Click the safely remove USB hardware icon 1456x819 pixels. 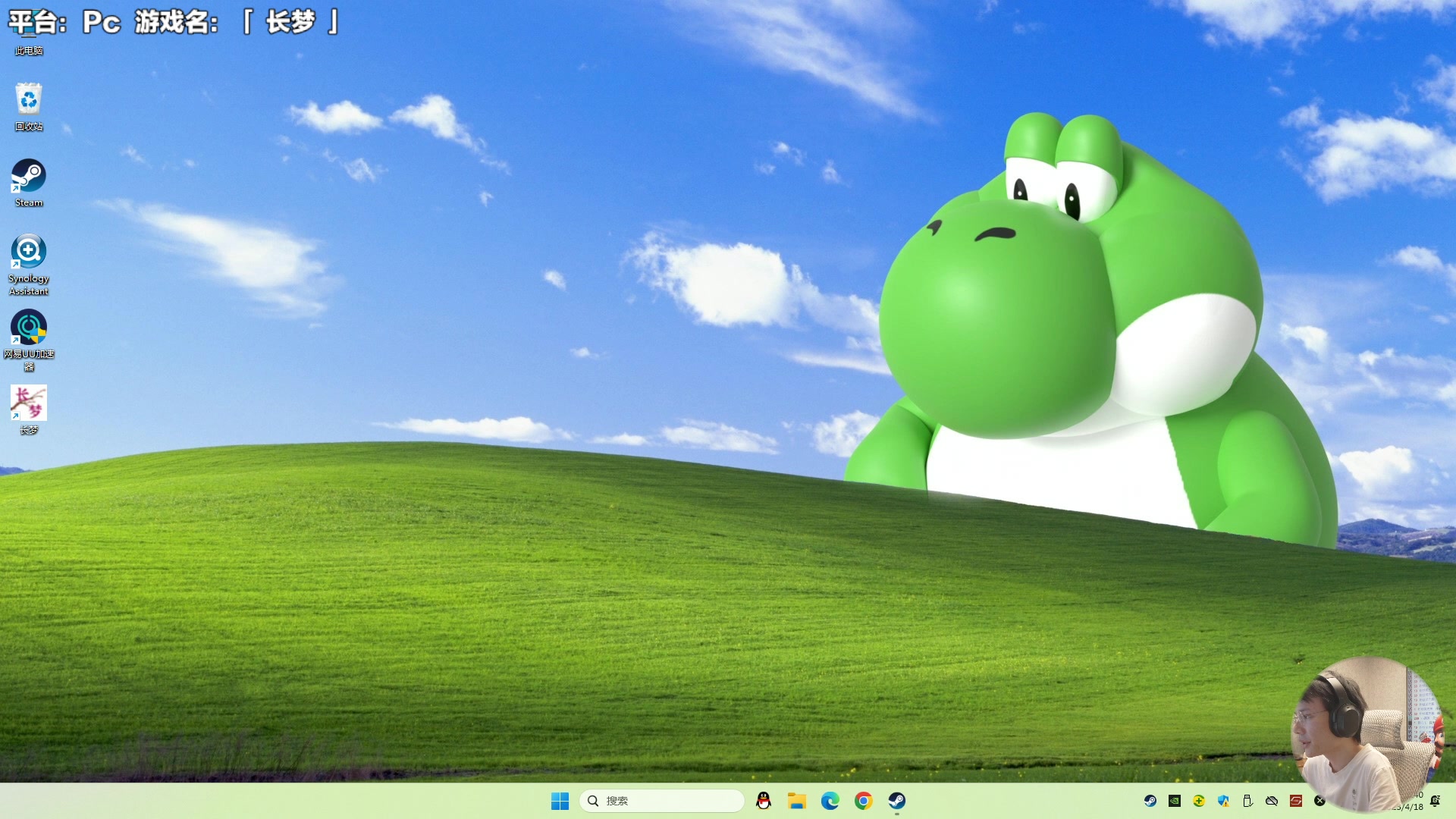pos(1247,801)
